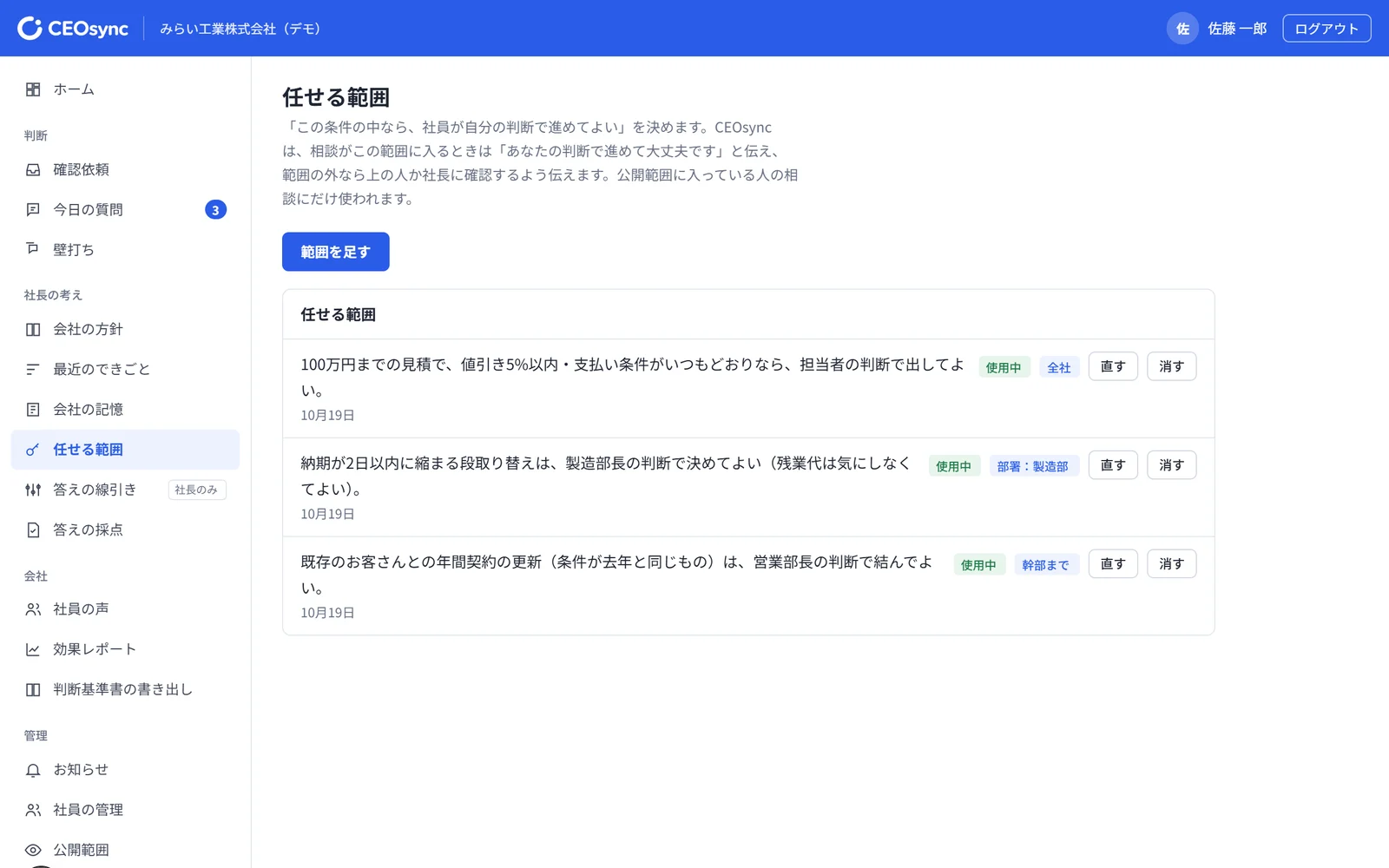Click the 範囲を足す button
The image size is (1389, 868).
pos(336,252)
